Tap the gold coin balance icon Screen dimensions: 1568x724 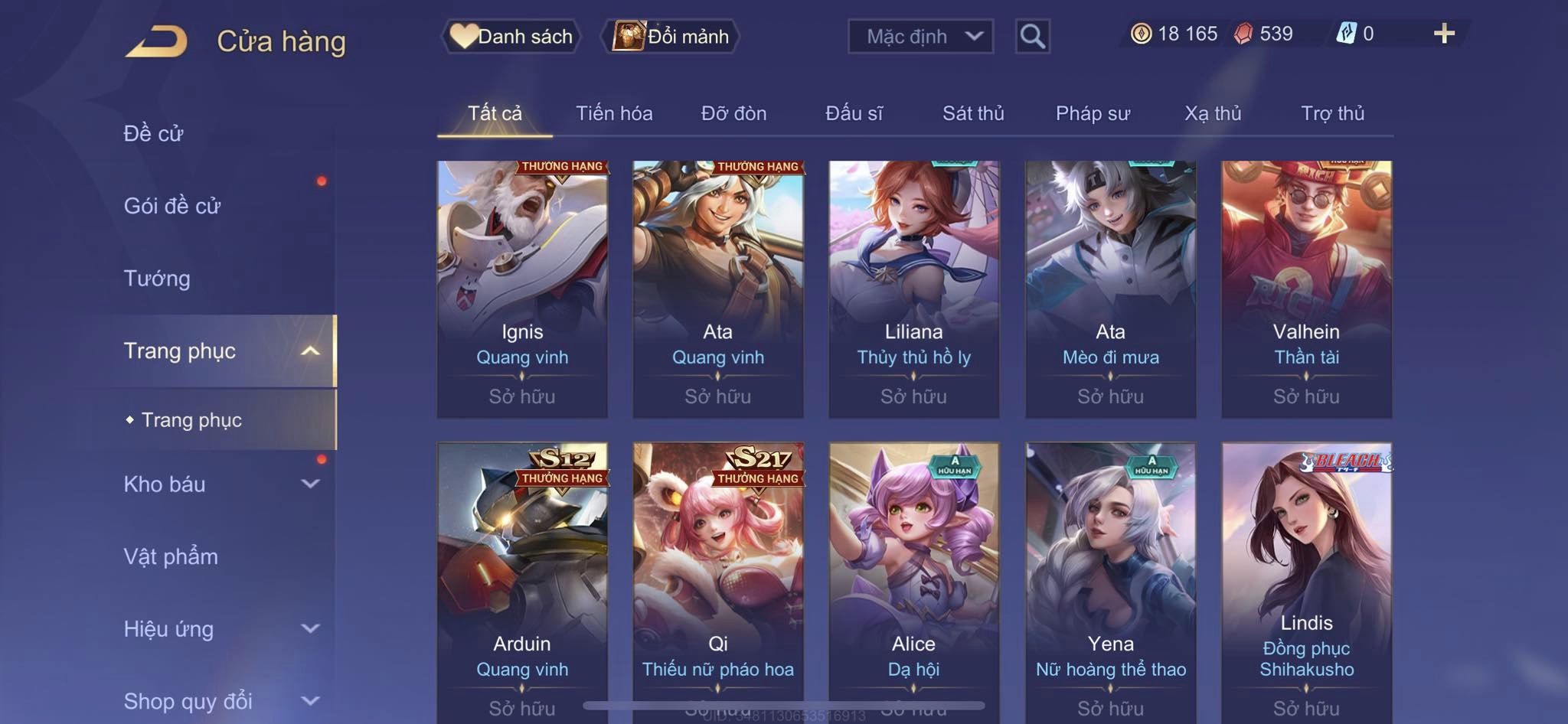pyautogui.click(x=1141, y=34)
